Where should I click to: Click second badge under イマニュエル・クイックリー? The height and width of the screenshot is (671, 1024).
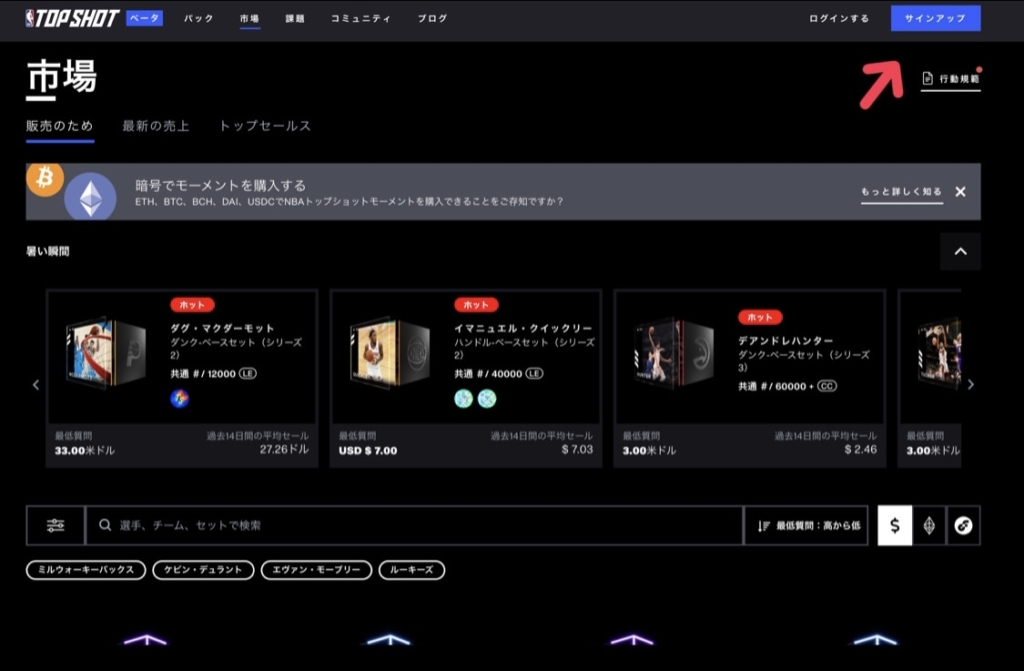click(x=487, y=398)
